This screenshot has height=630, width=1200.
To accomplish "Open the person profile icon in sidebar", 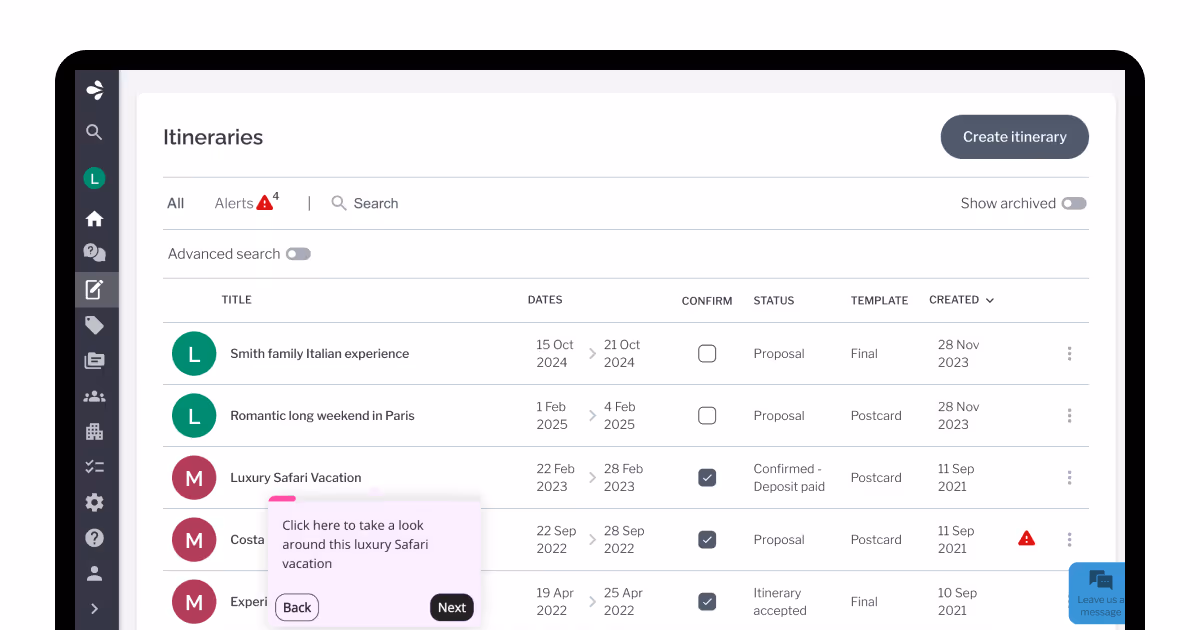I will 94,574.
